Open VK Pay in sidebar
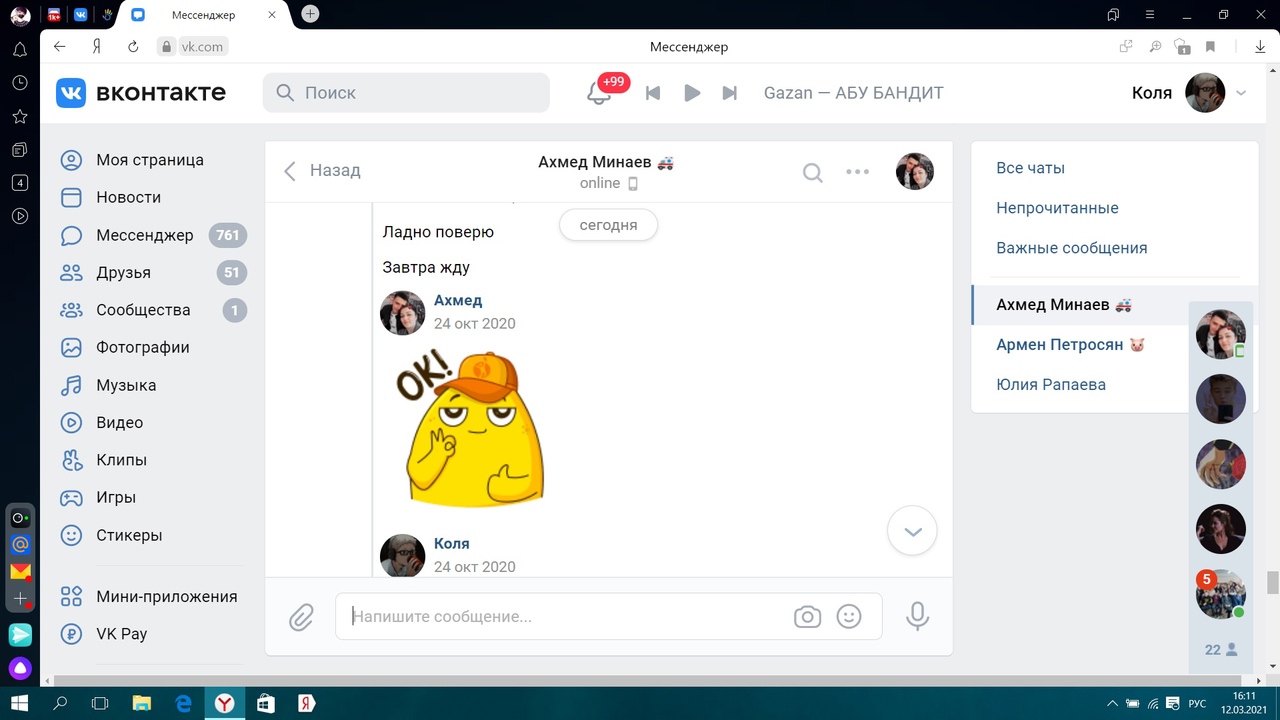Screen dimensions: 1280x720 click(x=121, y=634)
